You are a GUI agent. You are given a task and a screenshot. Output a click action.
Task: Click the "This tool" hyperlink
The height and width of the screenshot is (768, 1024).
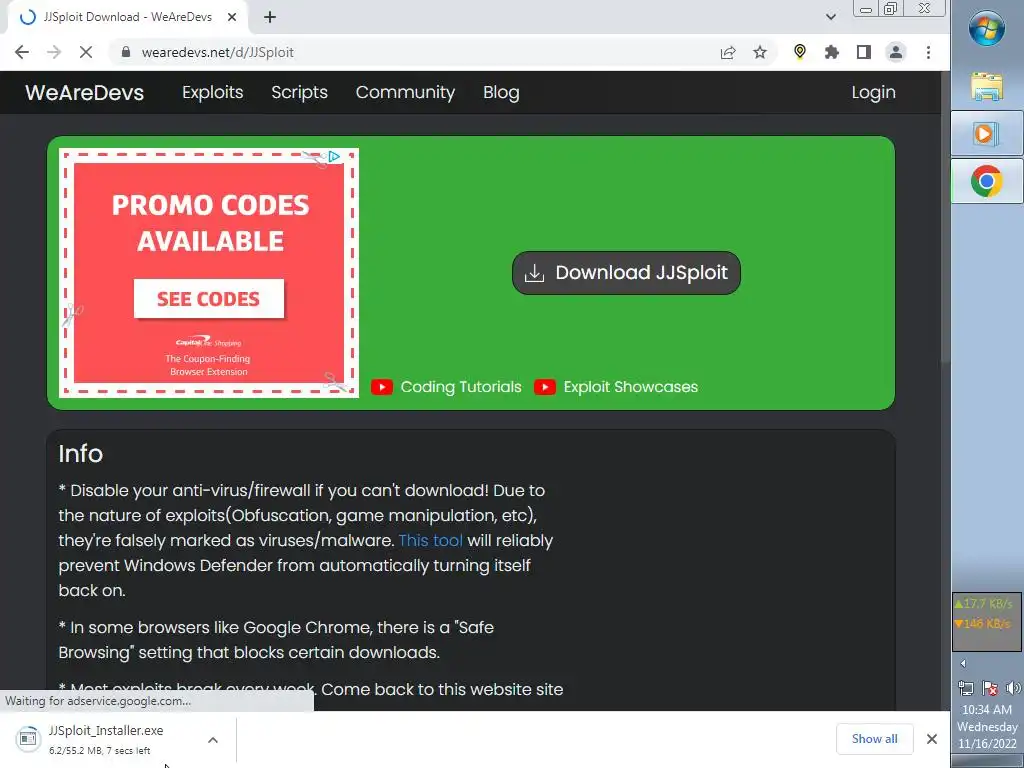[430, 541]
